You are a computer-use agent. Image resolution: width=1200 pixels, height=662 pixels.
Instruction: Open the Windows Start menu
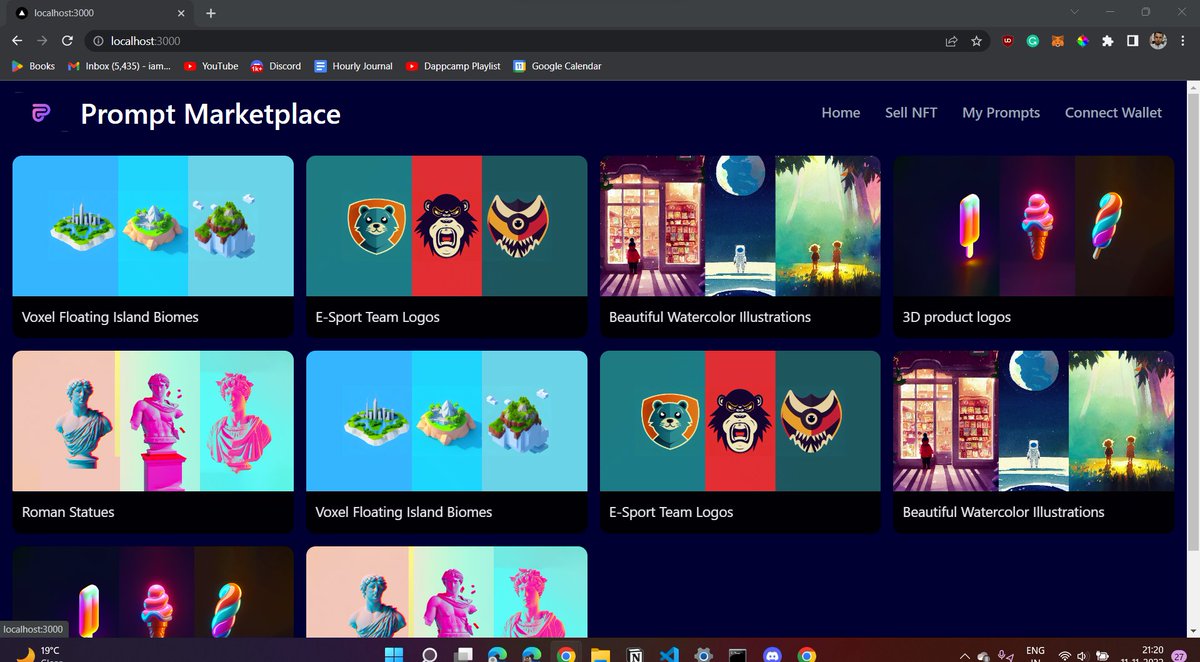pyautogui.click(x=394, y=655)
